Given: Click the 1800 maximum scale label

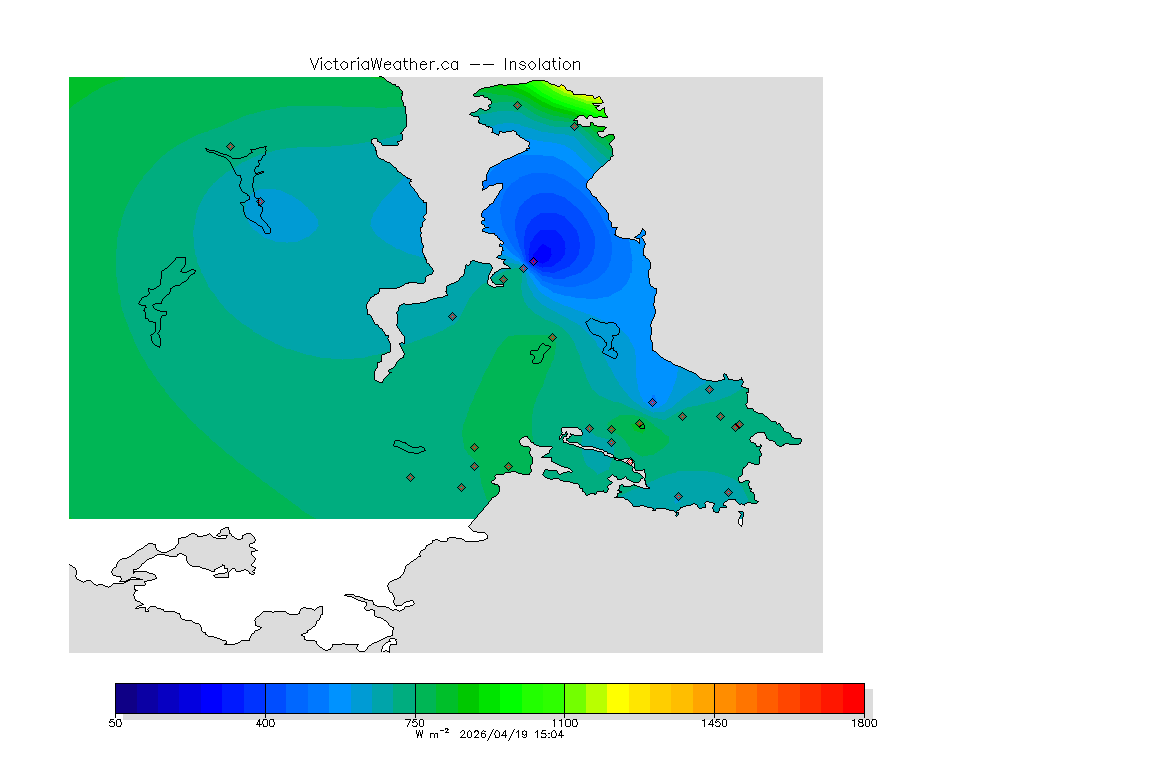Looking at the screenshot, I should pos(864,723).
